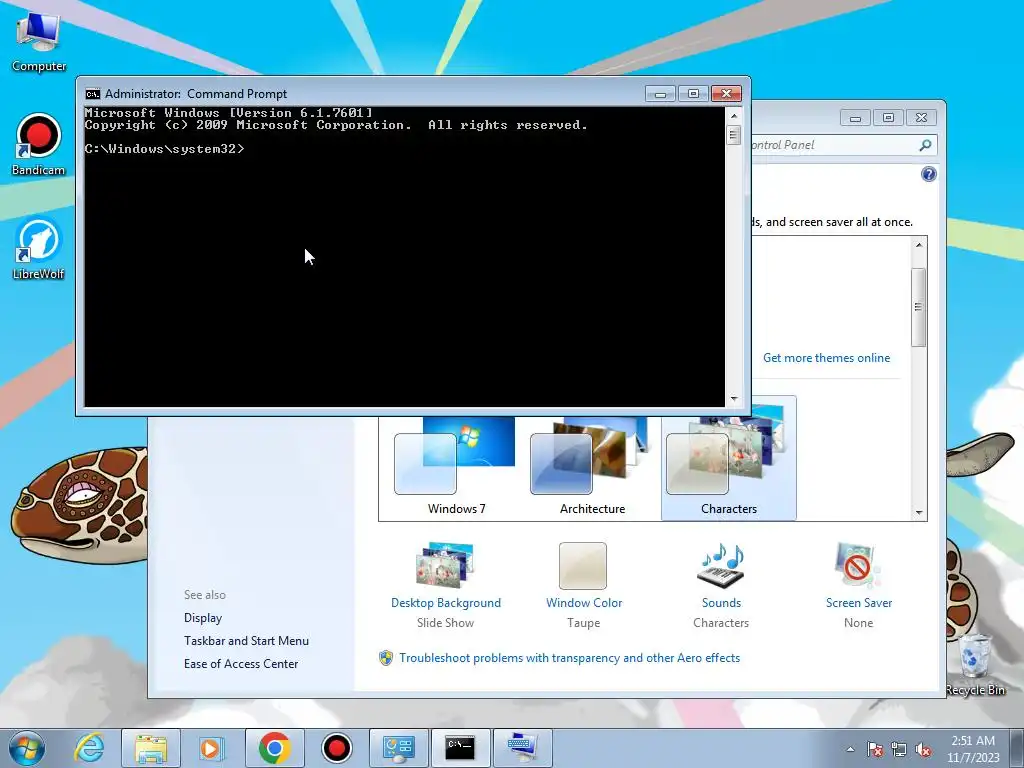Select the Recycle Bin desktop icon
Screen dimensions: 1024x768
(x=975, y=665)
